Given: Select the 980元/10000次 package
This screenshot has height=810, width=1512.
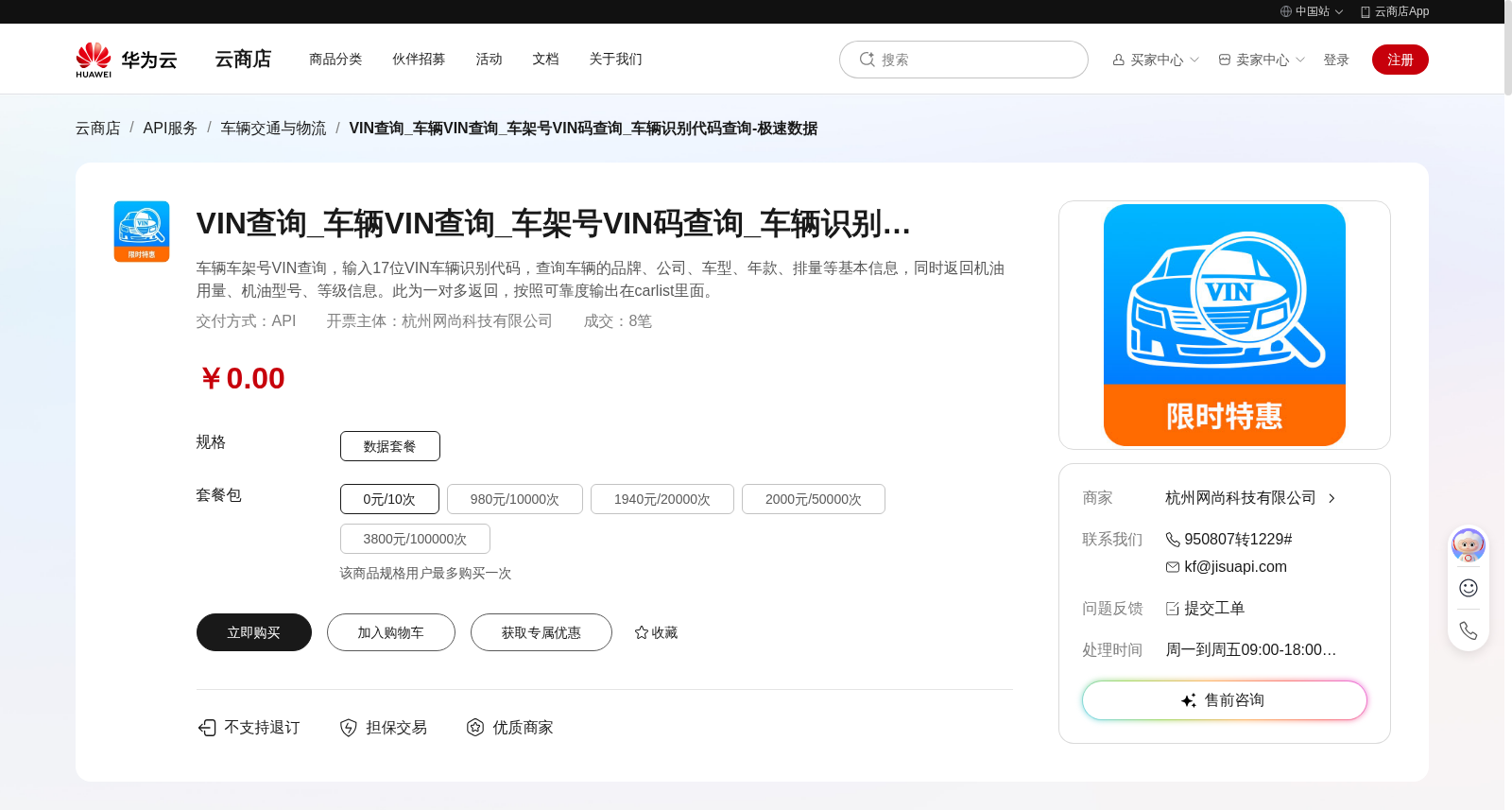Looking at the screenshot, I should coord(515,499).
